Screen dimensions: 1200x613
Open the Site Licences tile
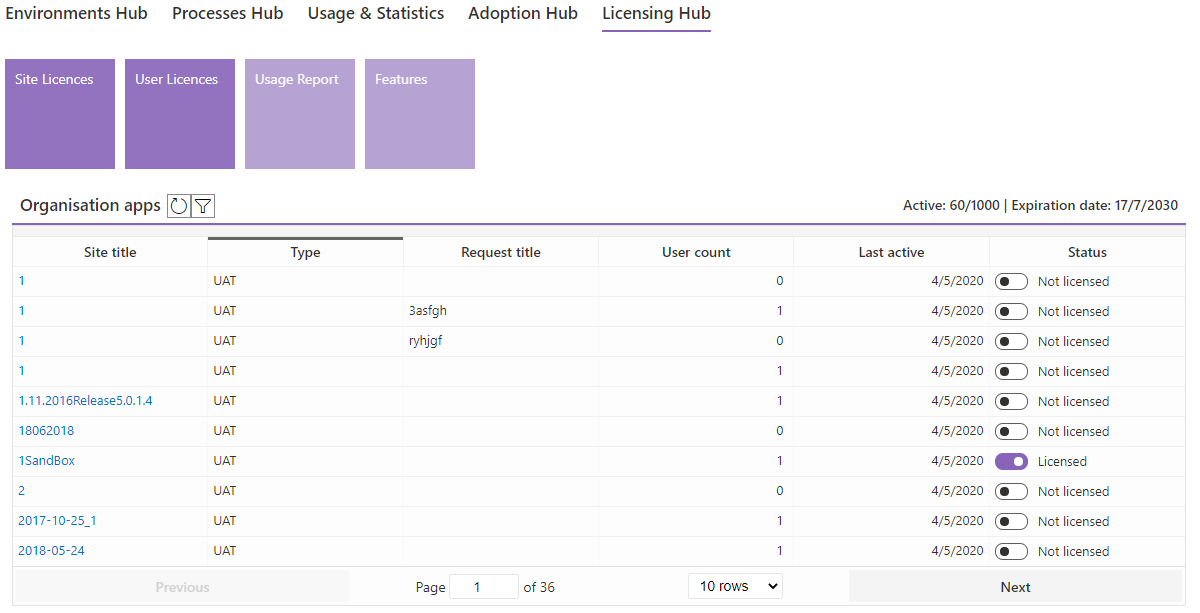point(60,114)
